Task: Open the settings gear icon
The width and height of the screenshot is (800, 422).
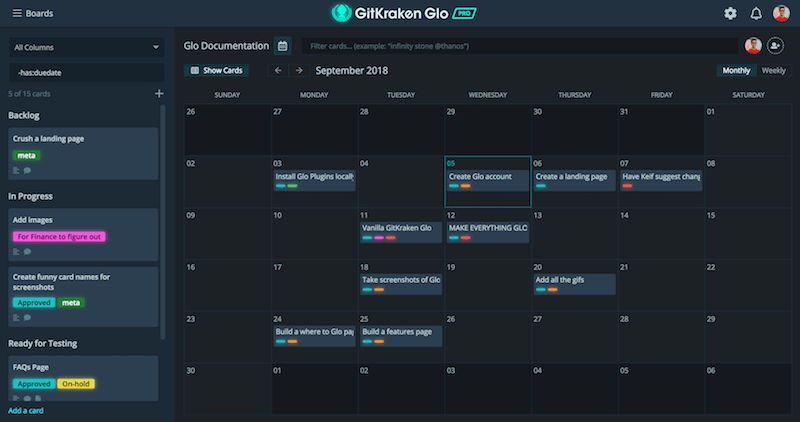Action: (x=730, y=13)
